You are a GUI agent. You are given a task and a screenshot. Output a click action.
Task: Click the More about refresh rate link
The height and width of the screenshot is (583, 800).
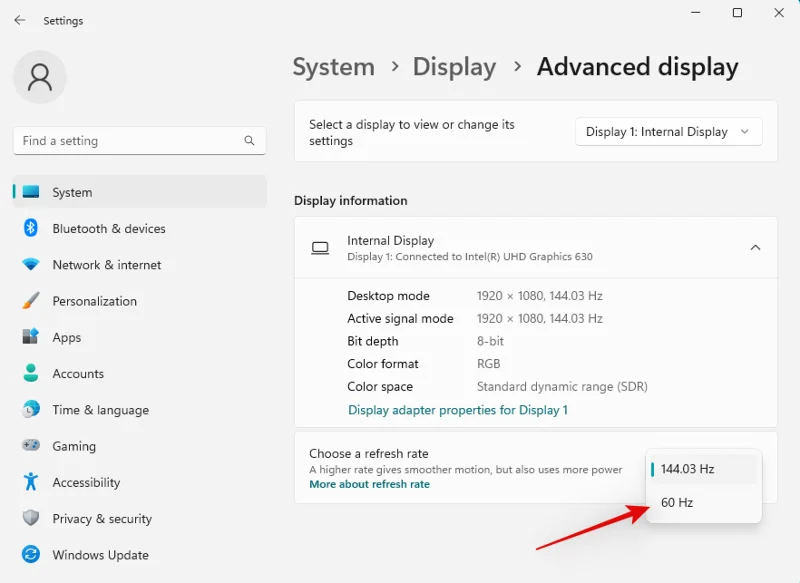click(369, 484)
